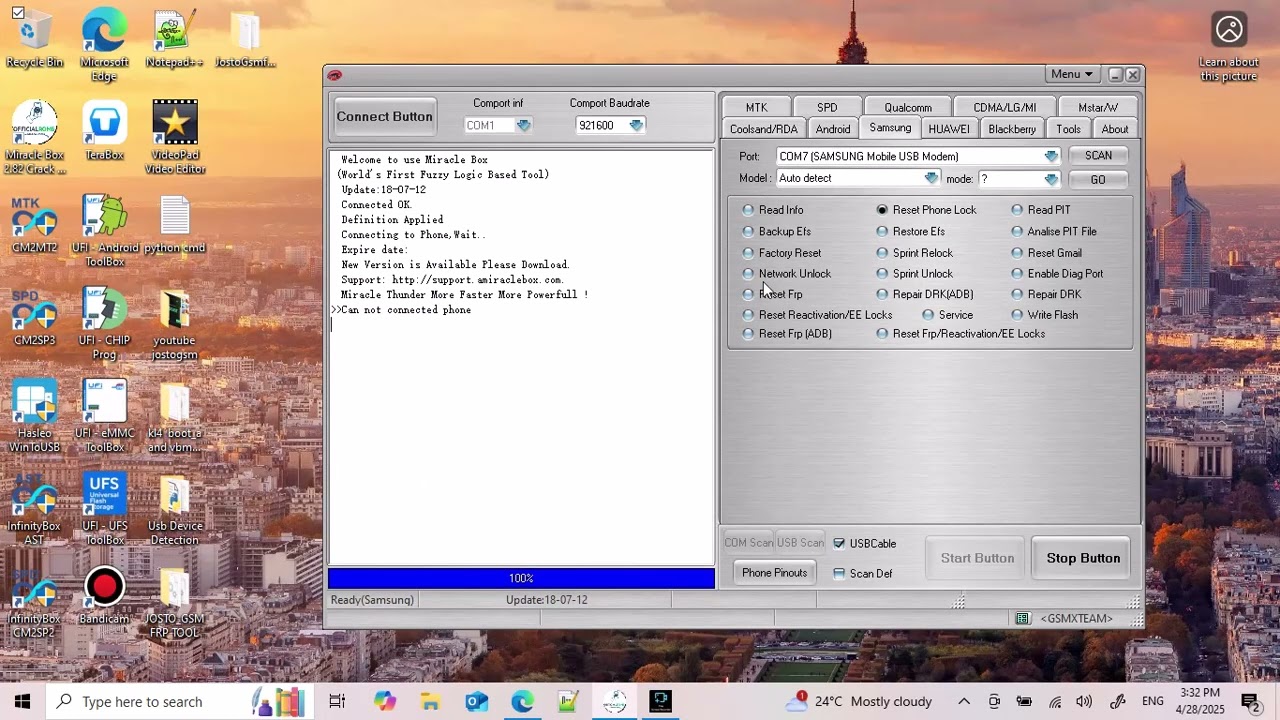Image resolution: width=1280 pixels, height=720 pixels.
Task: Choose the Reset Frp (ADB) option
Action: [786, 334]
